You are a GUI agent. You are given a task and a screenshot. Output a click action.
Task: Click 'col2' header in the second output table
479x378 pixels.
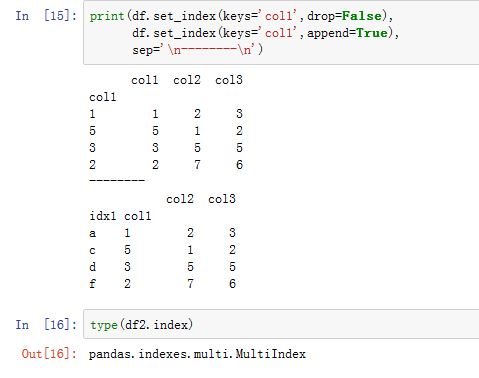[180, 199]
